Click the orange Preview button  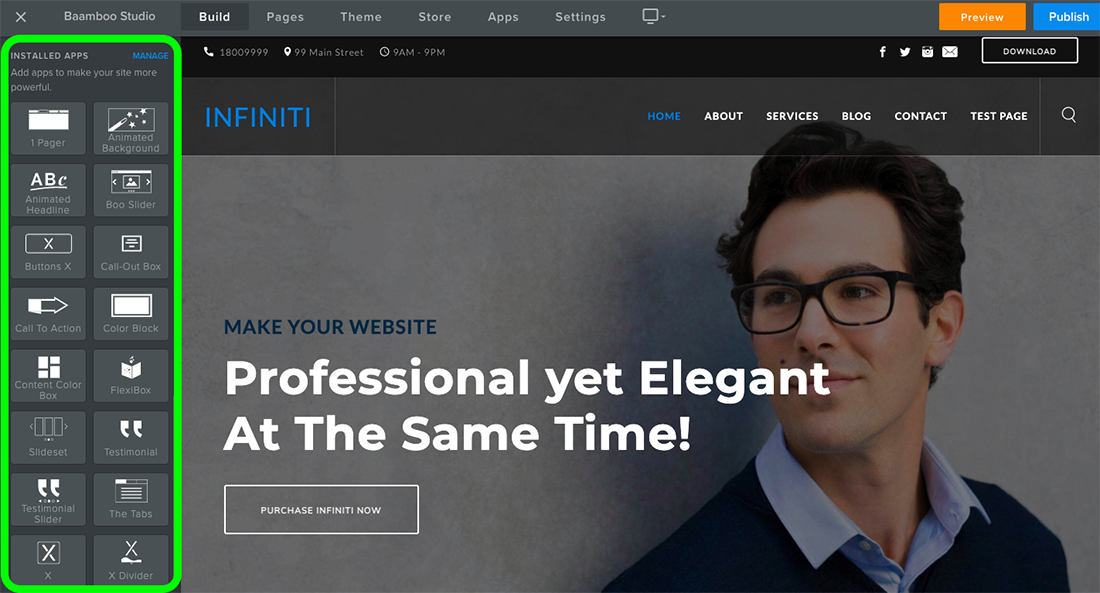(x=982, y=17)
